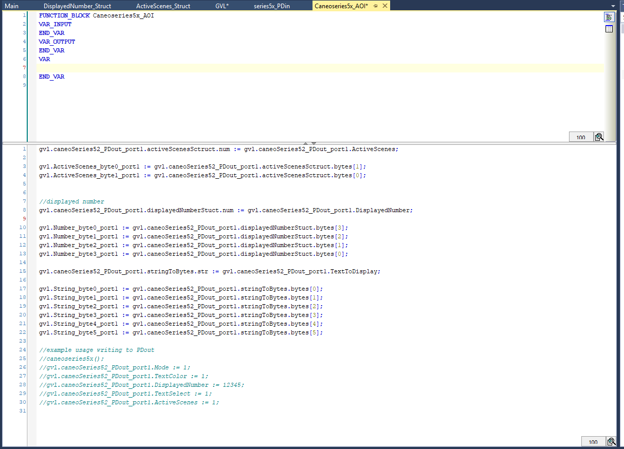Click the '//example usage writing to PDout' comment
Image resolution: width=624 pixels, height=449 pixels.
pos(97,350)
